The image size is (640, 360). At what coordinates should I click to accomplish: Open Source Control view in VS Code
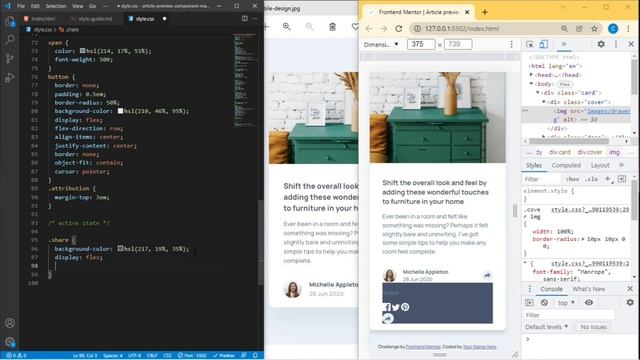click(x=10, y=59)
